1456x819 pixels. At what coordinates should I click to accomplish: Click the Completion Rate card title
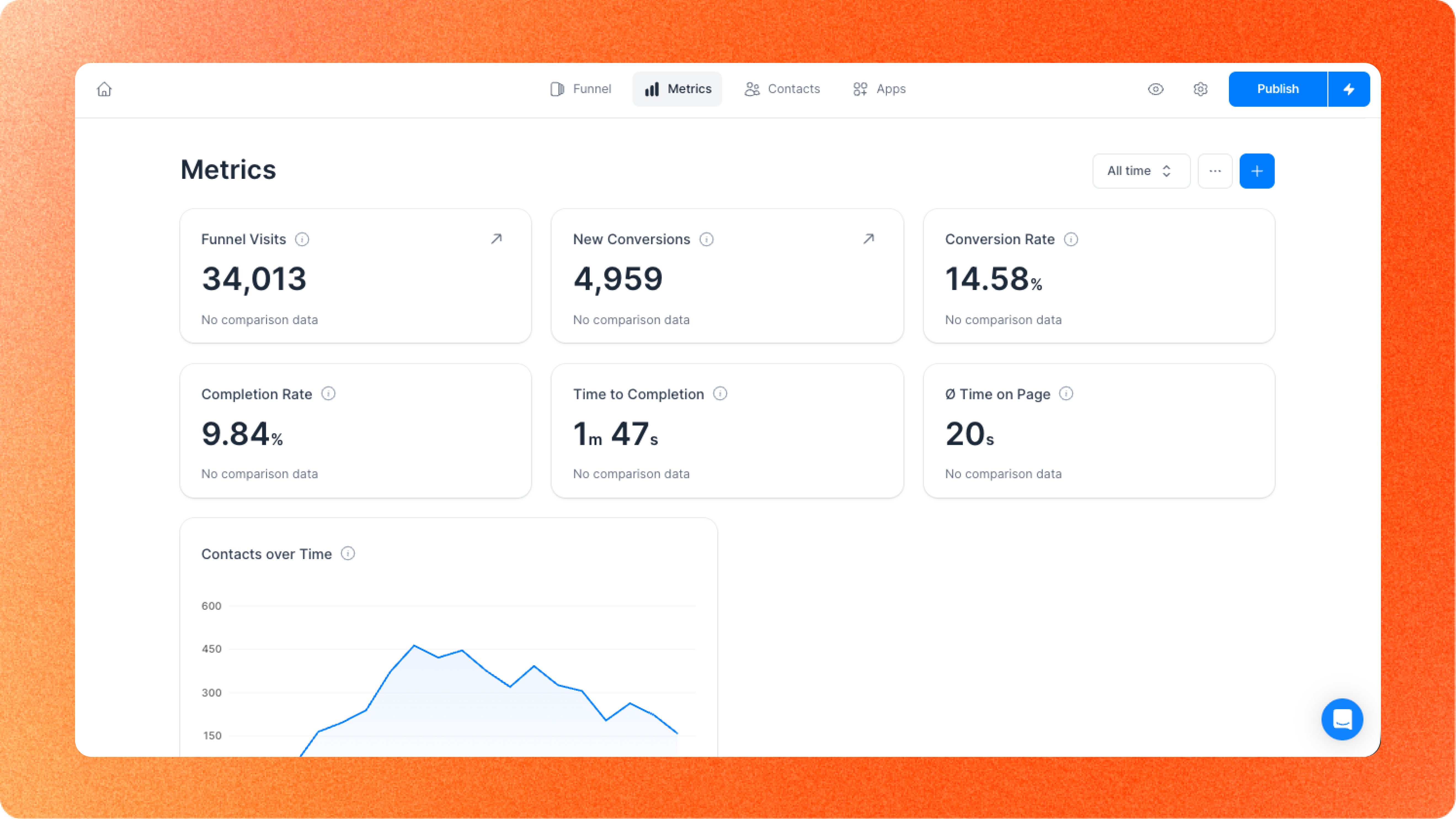(257, 394)
